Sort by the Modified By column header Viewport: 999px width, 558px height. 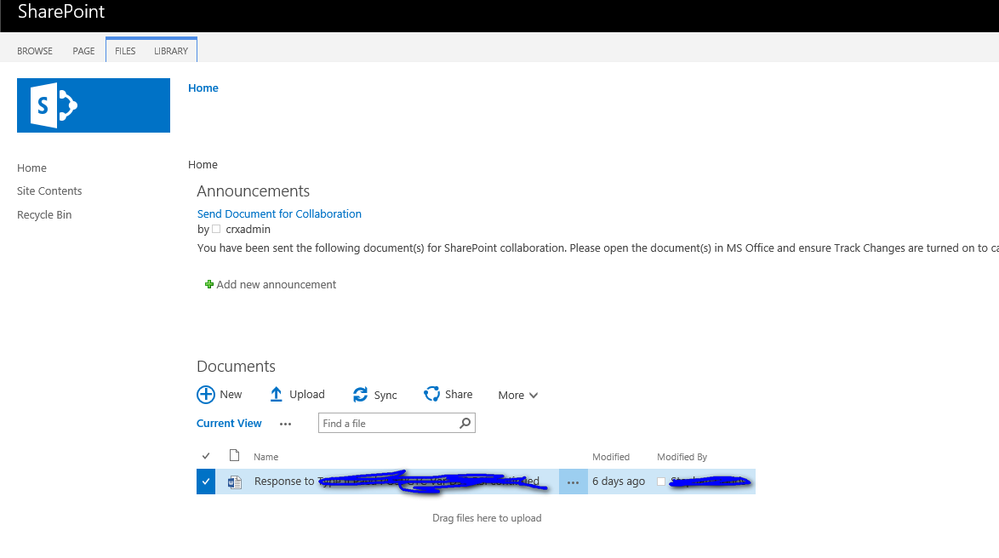(x=682, y=457)
